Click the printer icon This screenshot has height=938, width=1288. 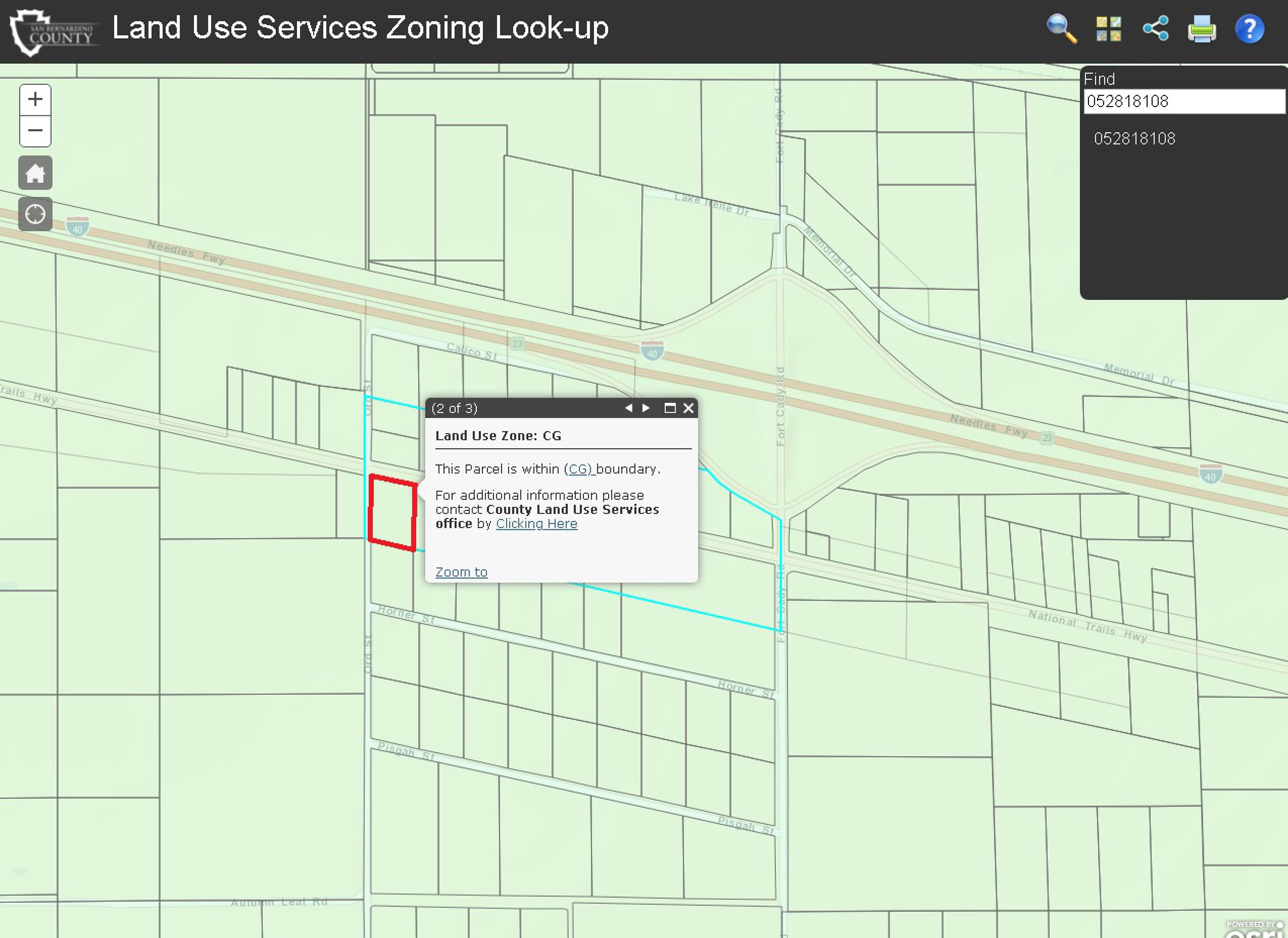tap(1202, 29)
